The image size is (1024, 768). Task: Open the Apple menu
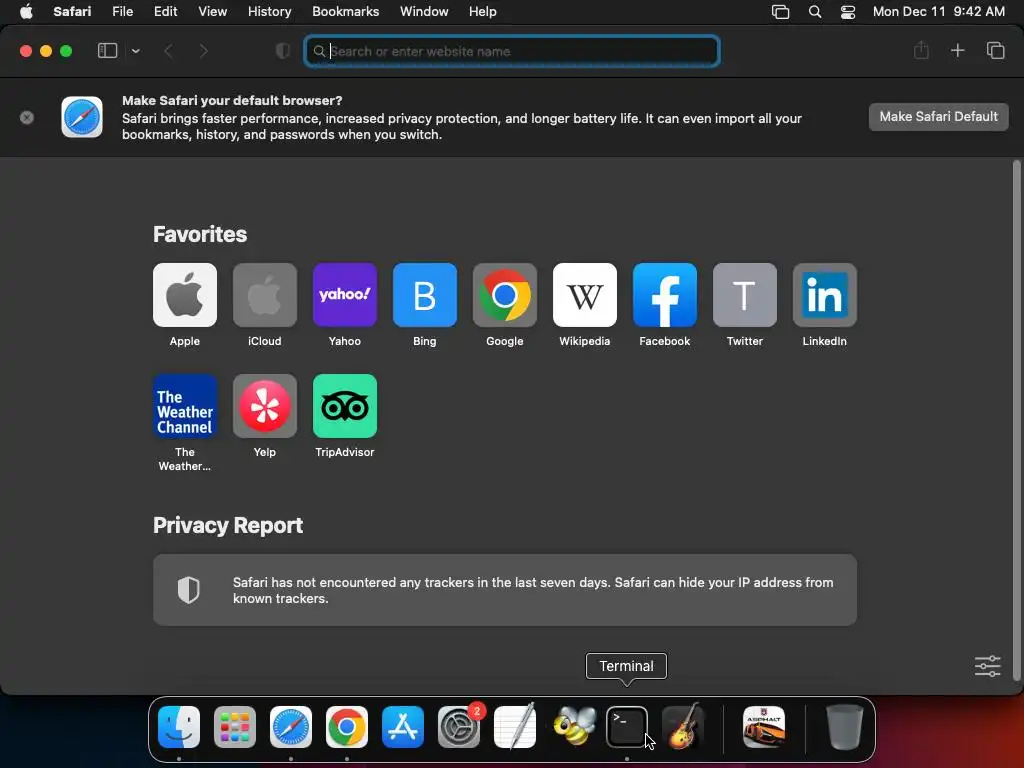26,12
